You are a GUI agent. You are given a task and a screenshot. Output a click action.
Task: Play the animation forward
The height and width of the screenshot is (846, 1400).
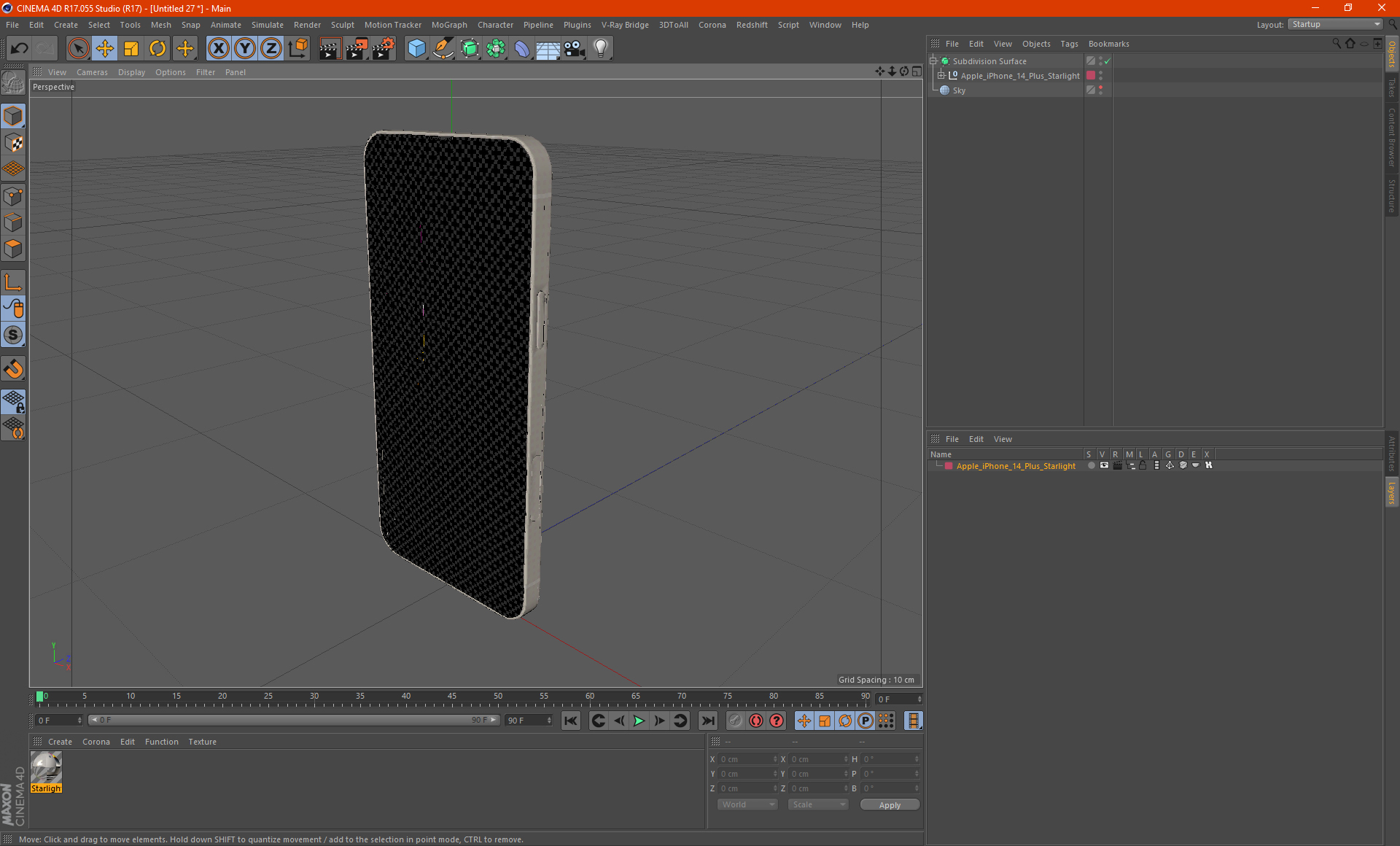pos(639,721)
